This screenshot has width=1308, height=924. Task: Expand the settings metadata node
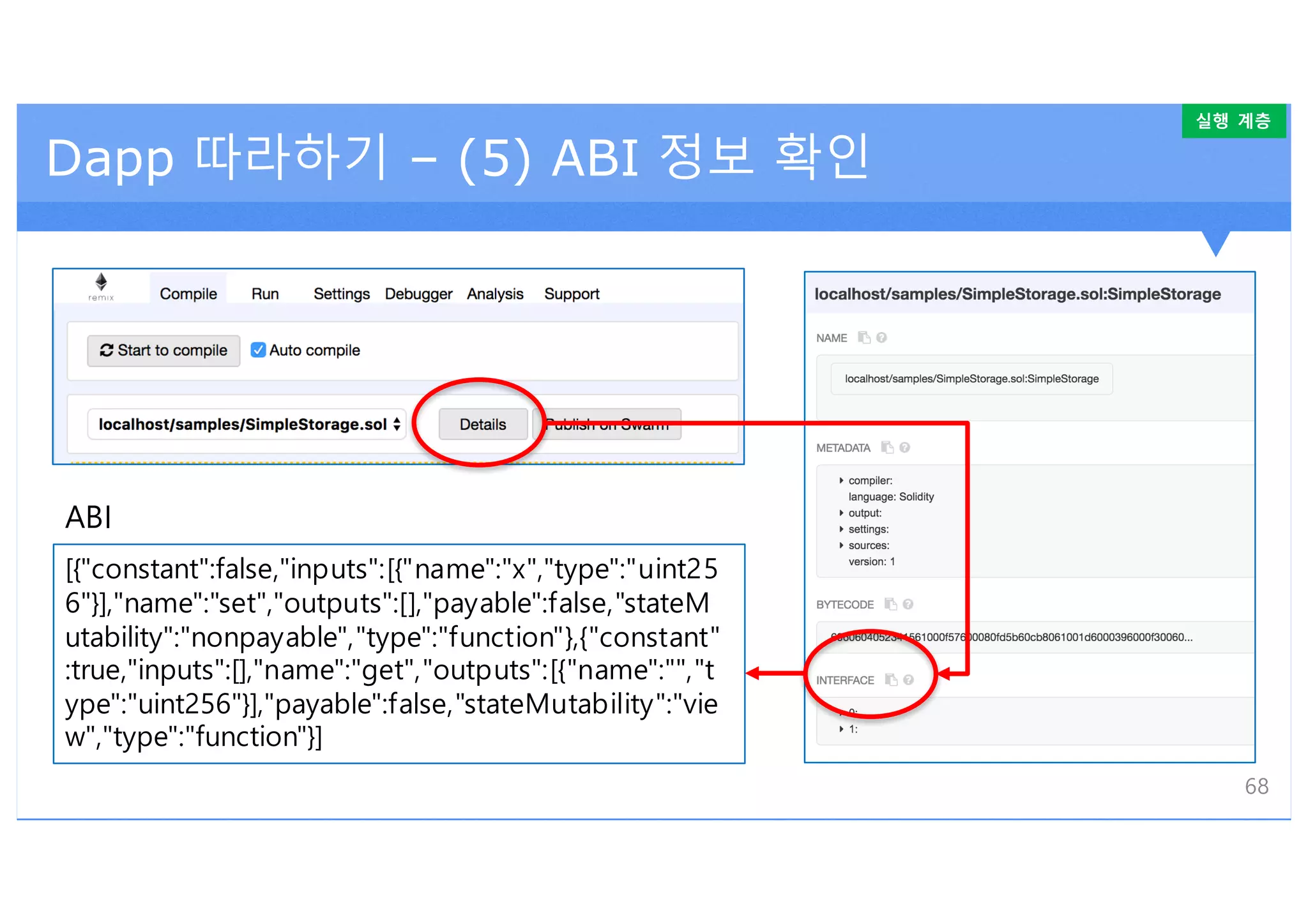pos(841,529)
